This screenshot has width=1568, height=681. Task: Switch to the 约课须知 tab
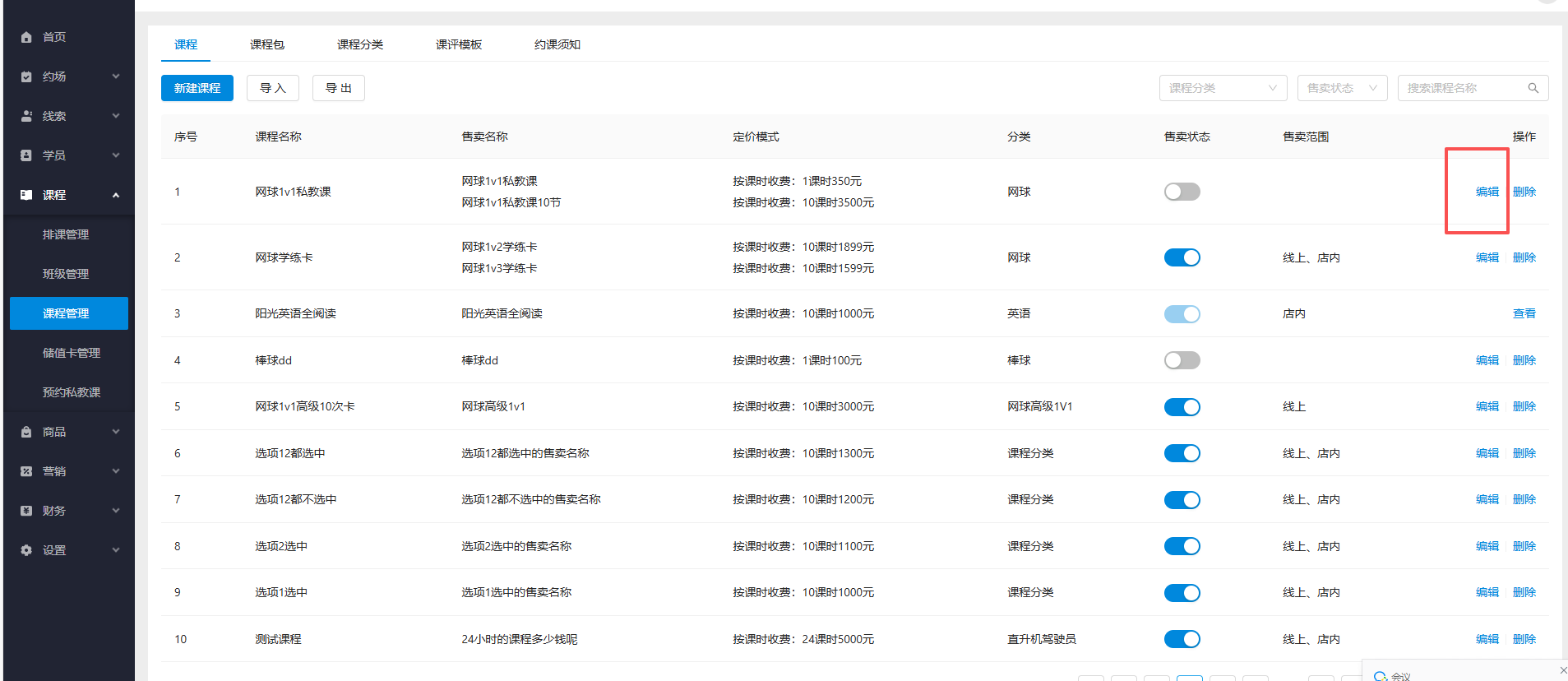[557, 44]
